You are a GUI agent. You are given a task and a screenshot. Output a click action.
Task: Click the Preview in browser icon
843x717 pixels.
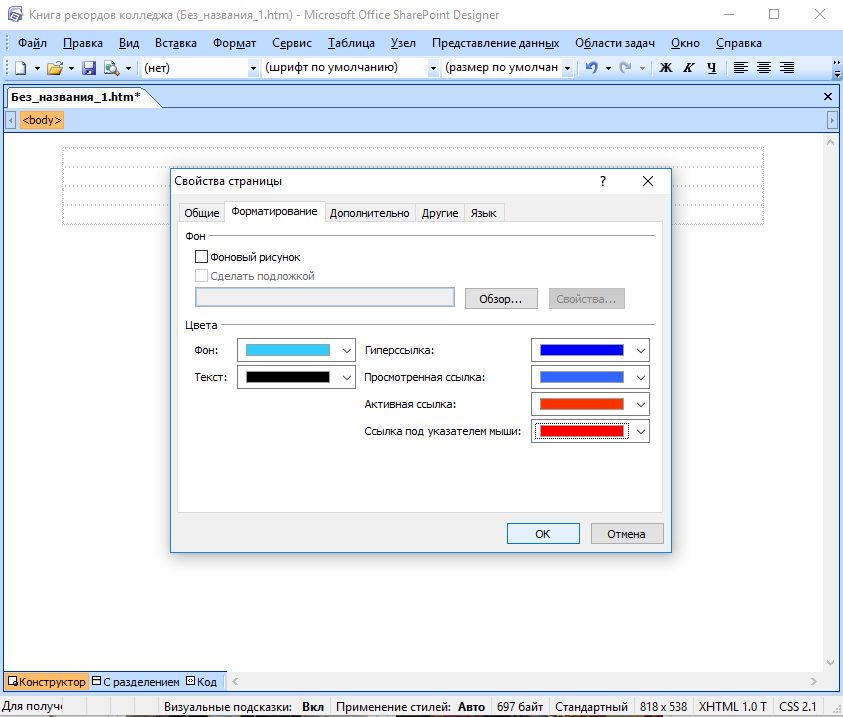(112, 68)
